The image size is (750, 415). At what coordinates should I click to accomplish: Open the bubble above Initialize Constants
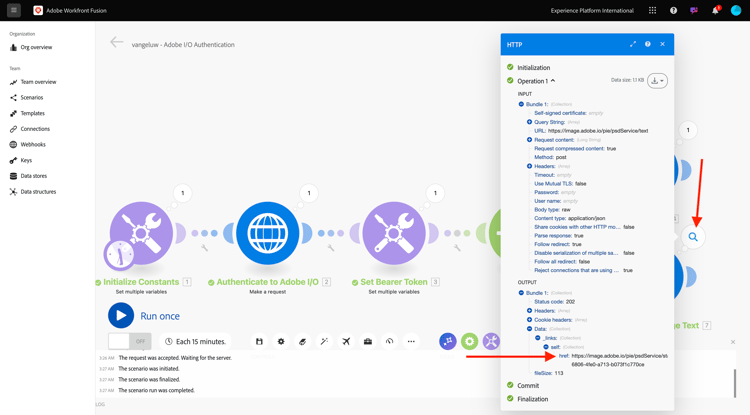(183, 193)
